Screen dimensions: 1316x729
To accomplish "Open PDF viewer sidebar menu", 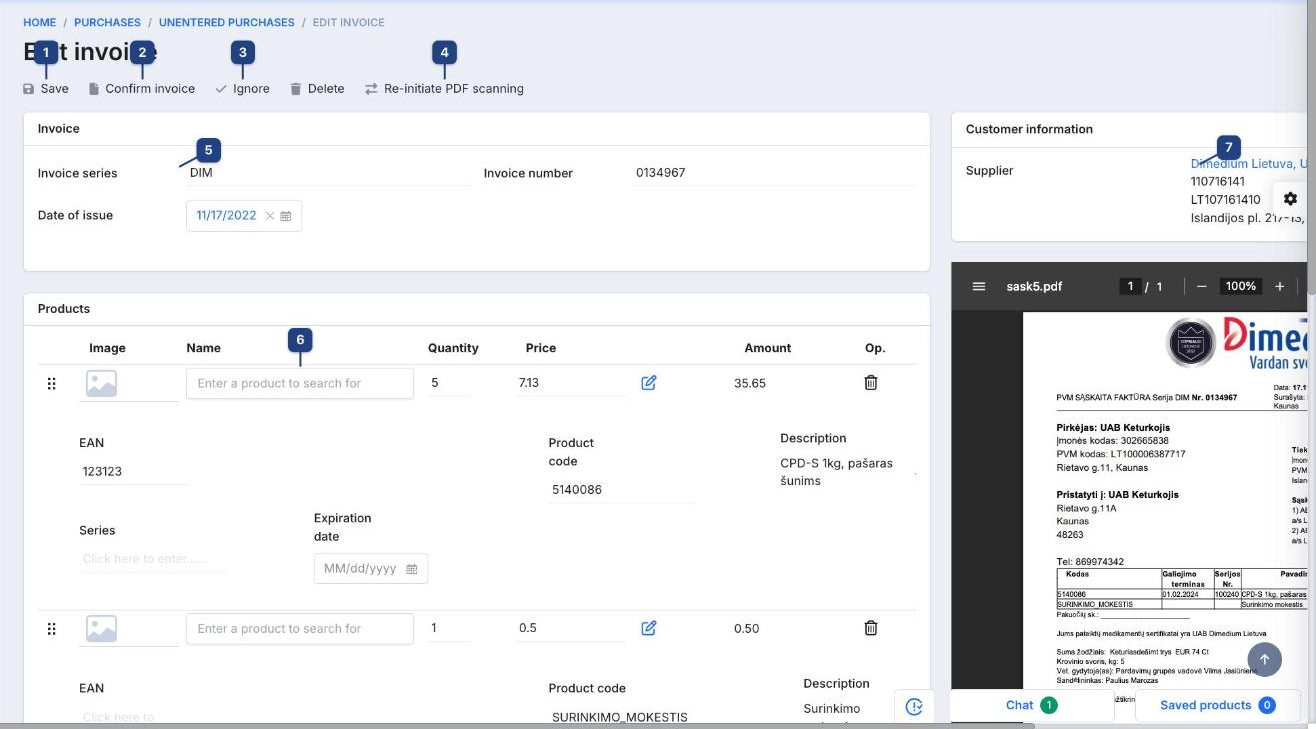I will (979, 286).
